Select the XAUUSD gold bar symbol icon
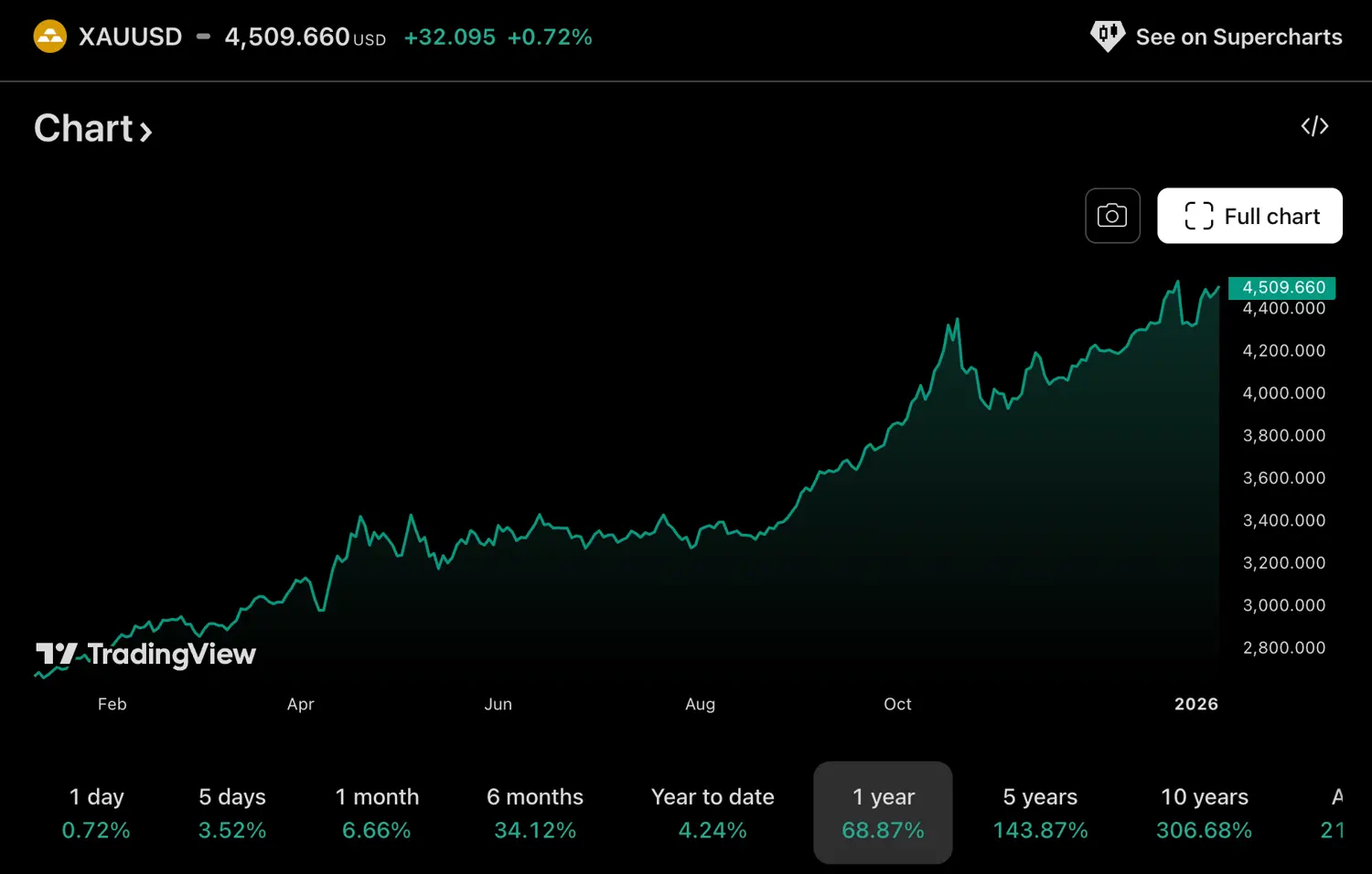This screenshot has height=874, width=1372. point(50,37)
